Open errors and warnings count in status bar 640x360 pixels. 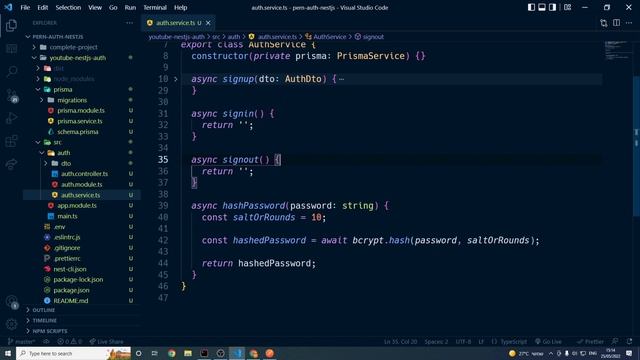[x=69, y=342]
